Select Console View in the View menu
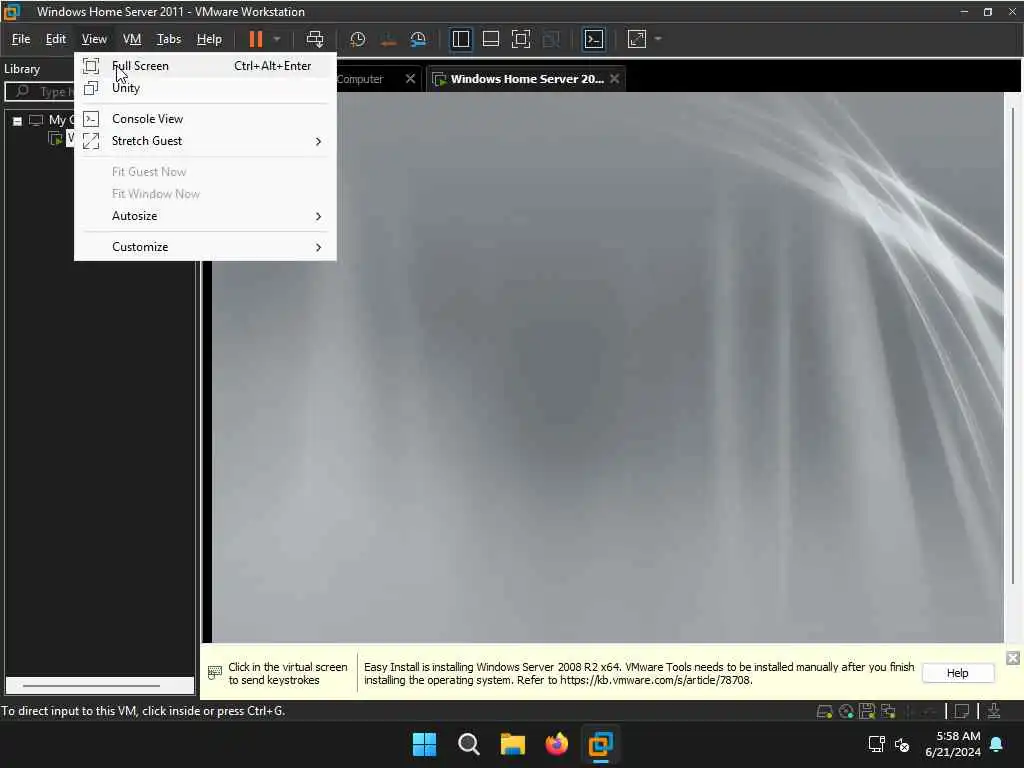Viewport: 1024px width, 768px height. click(x=205, y=119)
